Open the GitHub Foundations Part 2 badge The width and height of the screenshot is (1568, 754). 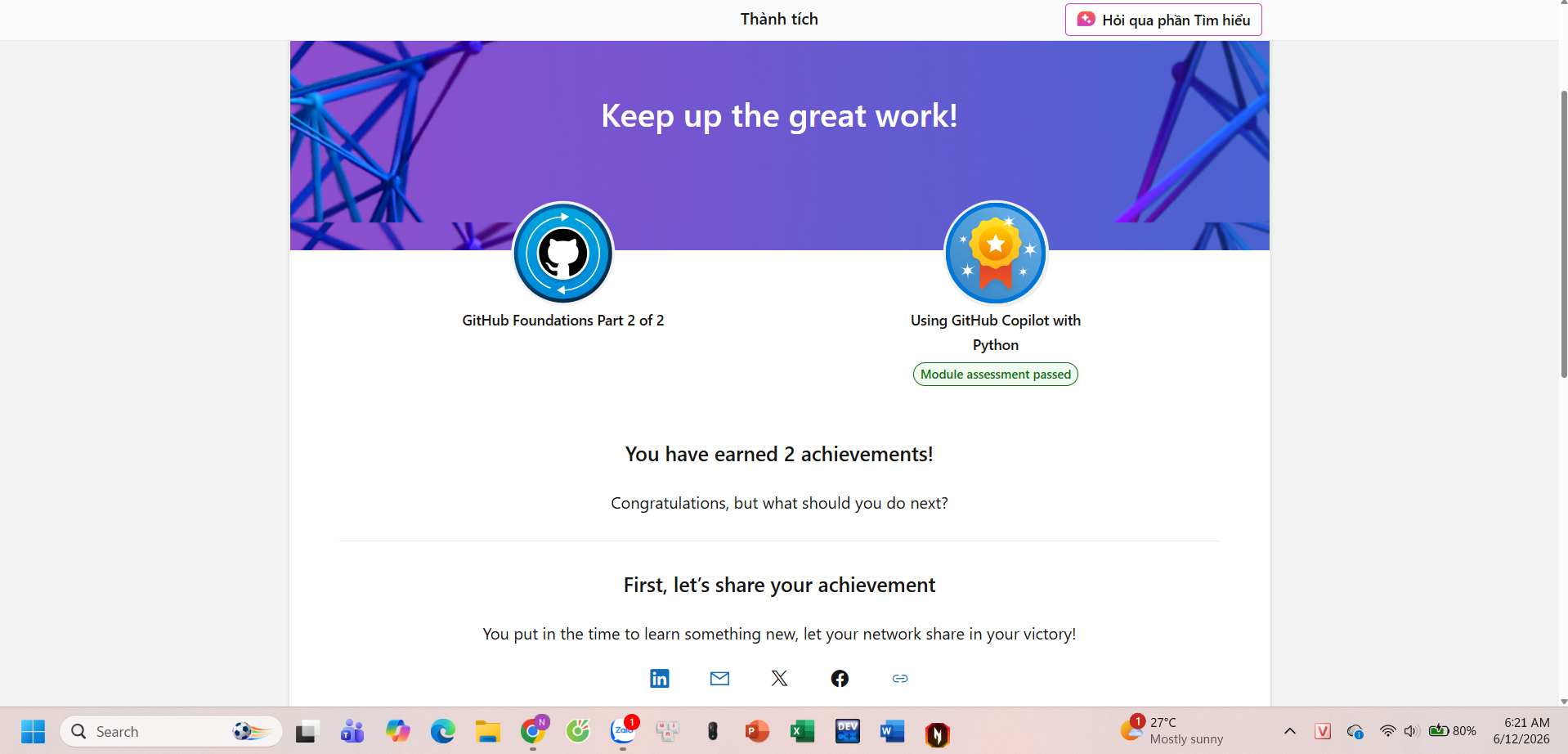[563, 253]
